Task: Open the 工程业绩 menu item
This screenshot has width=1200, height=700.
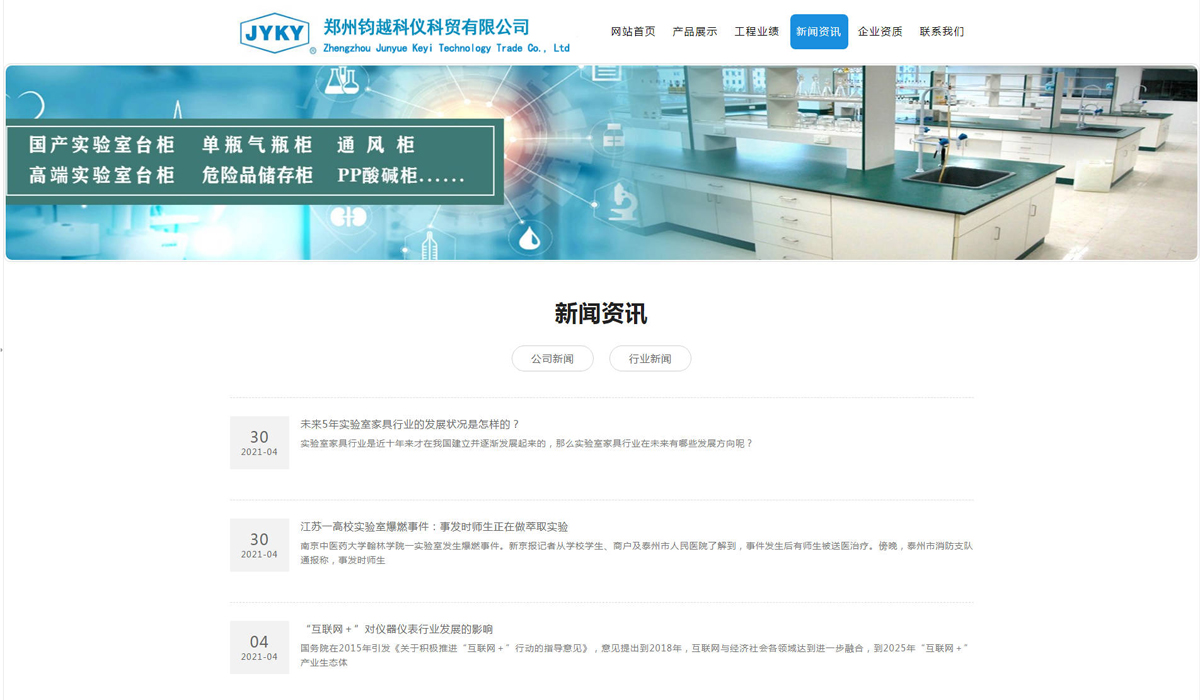Action: [x=756, y=32]
